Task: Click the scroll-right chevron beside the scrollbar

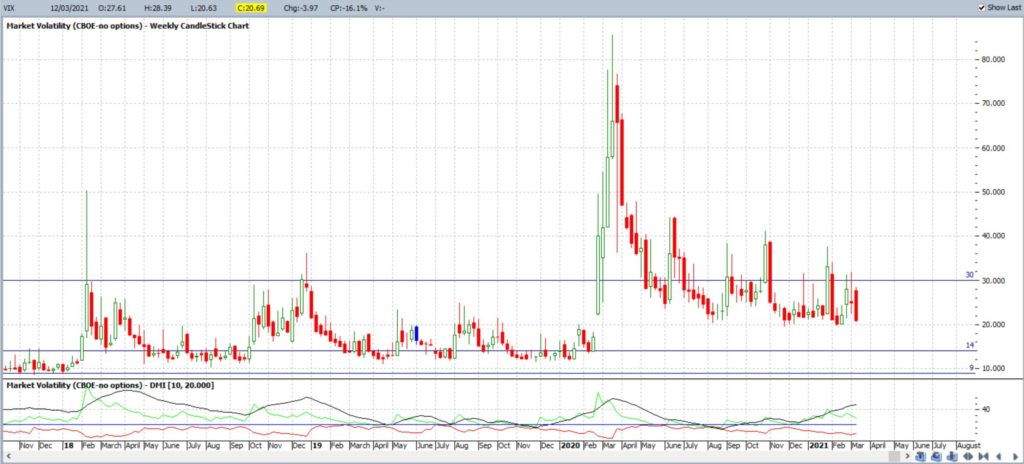Action: [907, 456]
